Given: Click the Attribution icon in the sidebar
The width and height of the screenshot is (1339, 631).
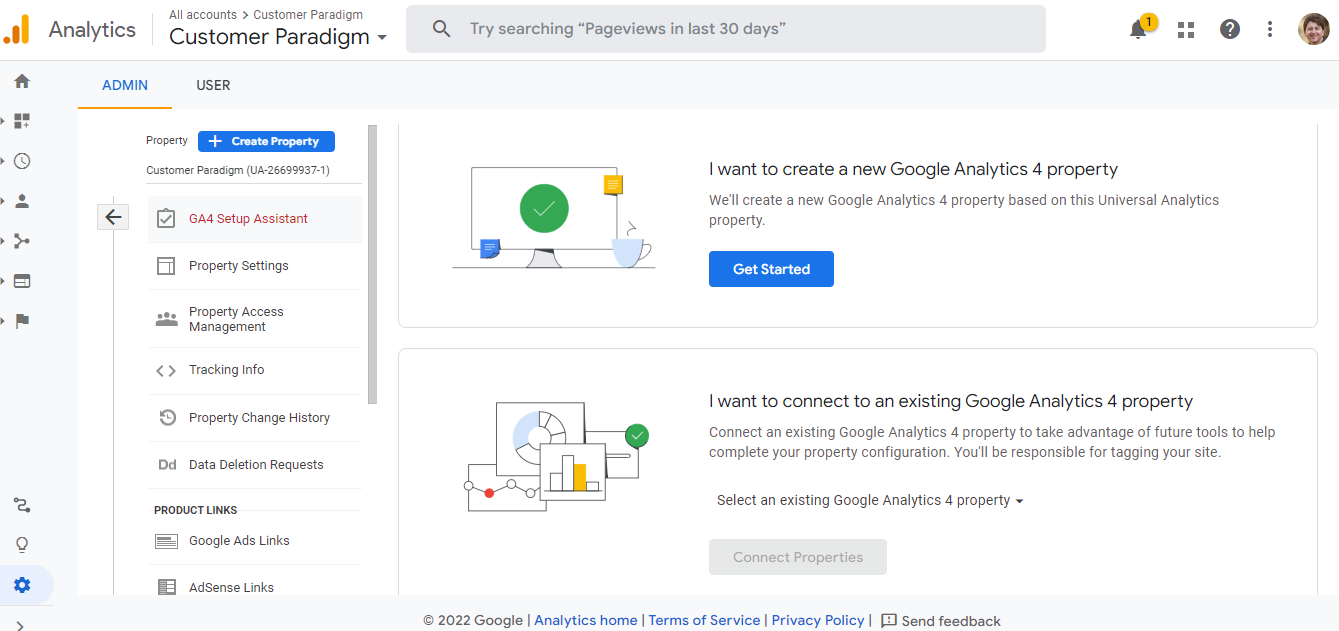Looking at the screenshot, I should click(21, 505).
